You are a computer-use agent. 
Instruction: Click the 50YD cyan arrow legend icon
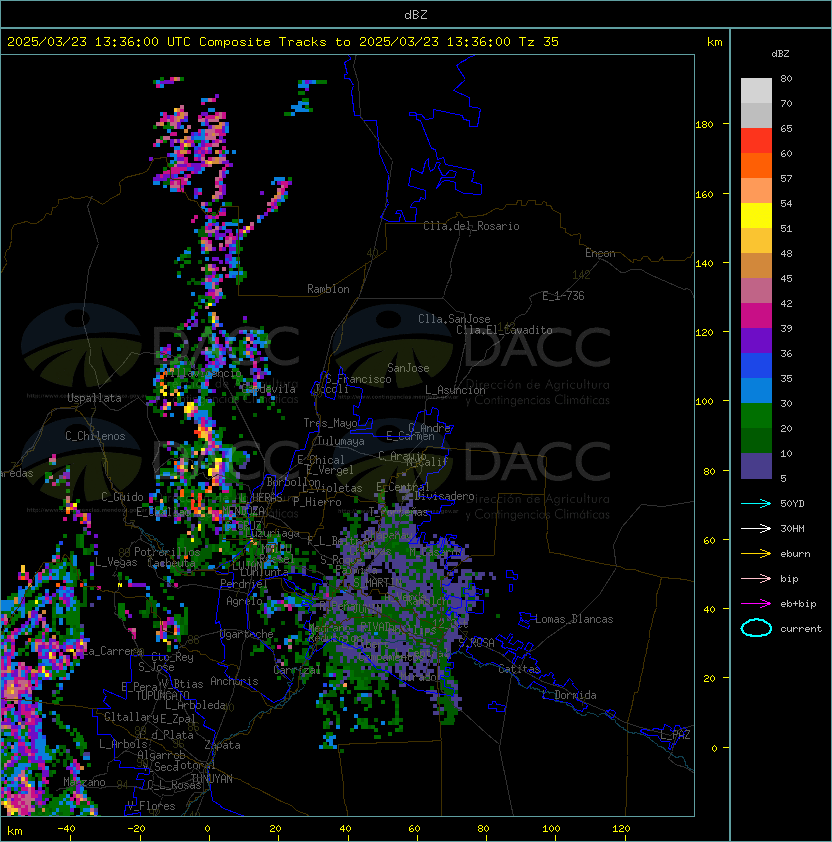pyautogui.click(x=756, y=504)
